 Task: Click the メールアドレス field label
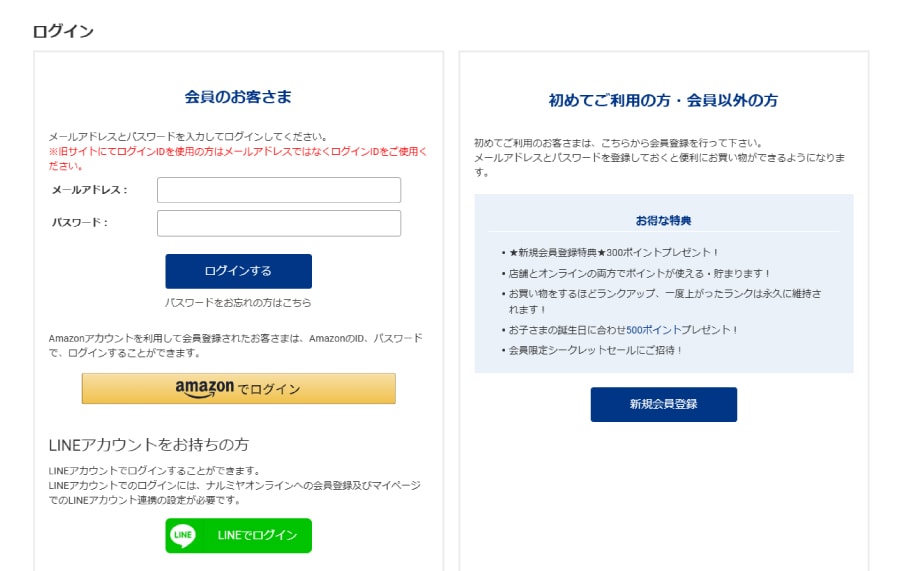[x=90, y=190]
